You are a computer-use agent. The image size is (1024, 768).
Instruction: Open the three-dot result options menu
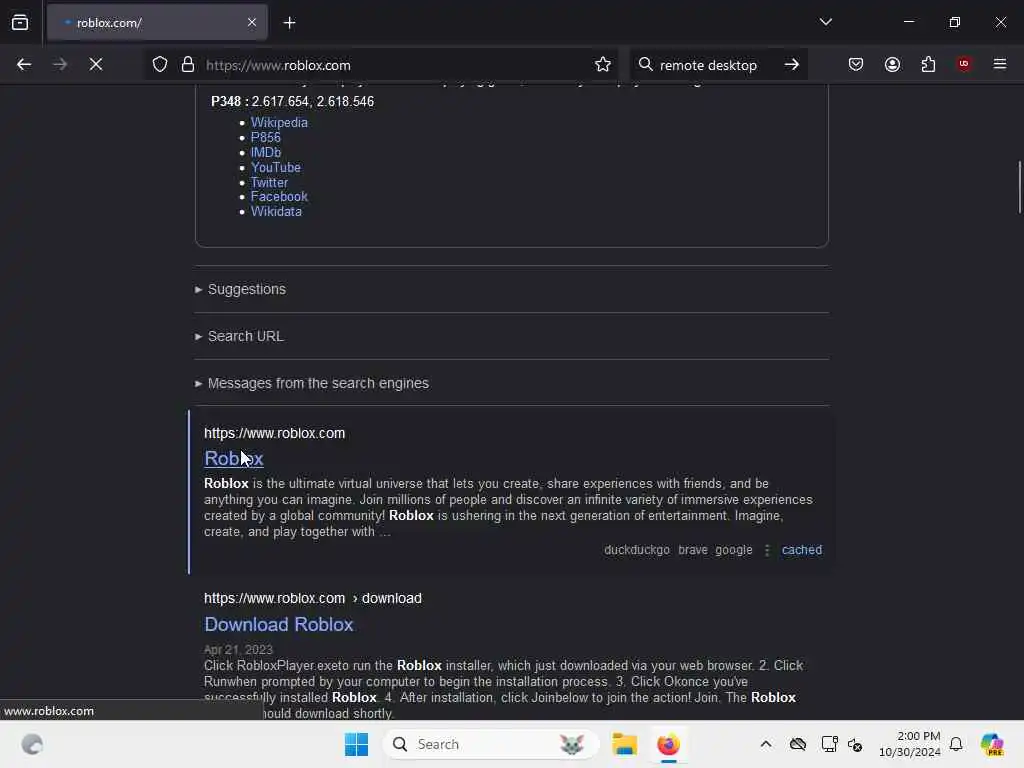tap(767, 551)
